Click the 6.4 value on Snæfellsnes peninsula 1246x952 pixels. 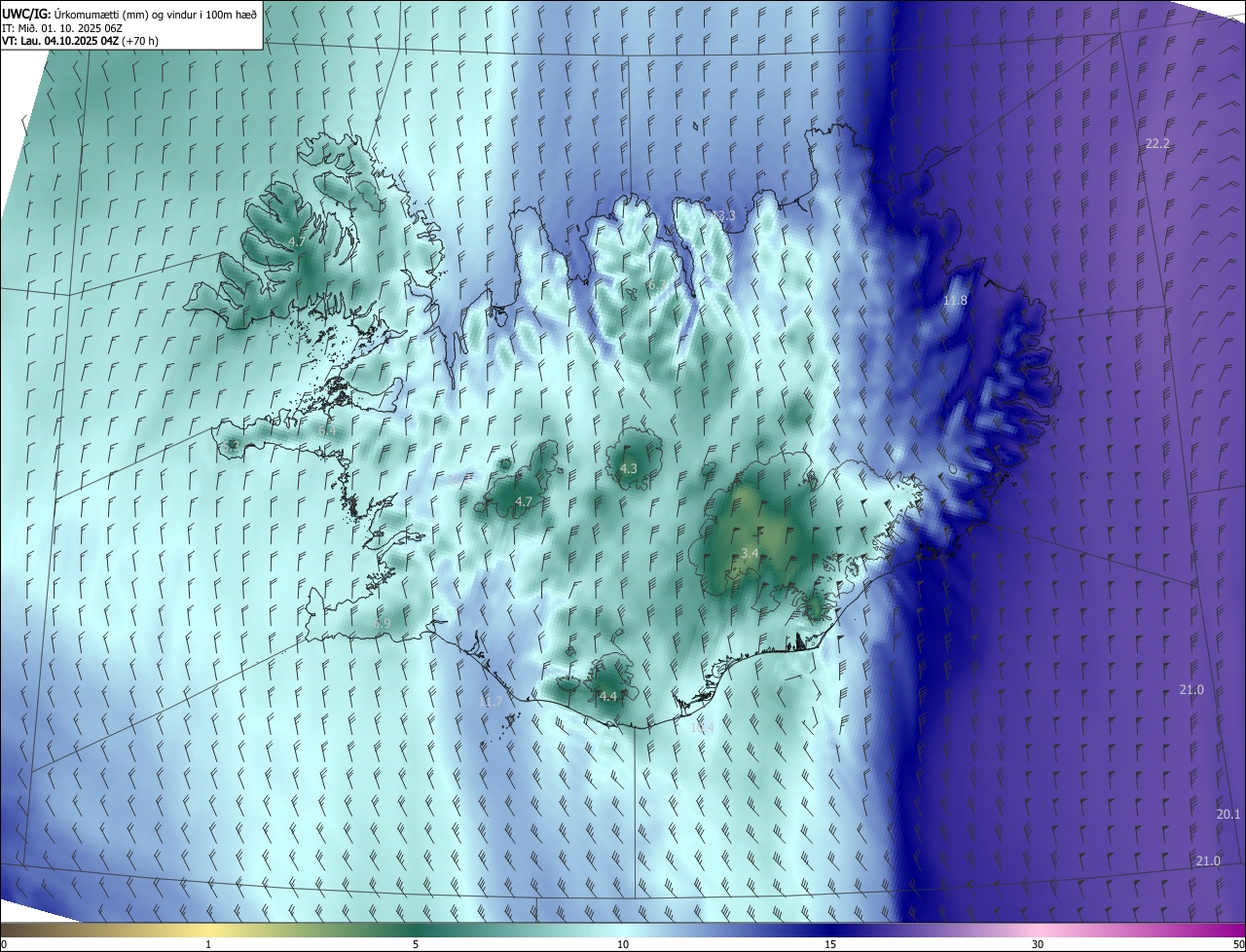point(327,430)
